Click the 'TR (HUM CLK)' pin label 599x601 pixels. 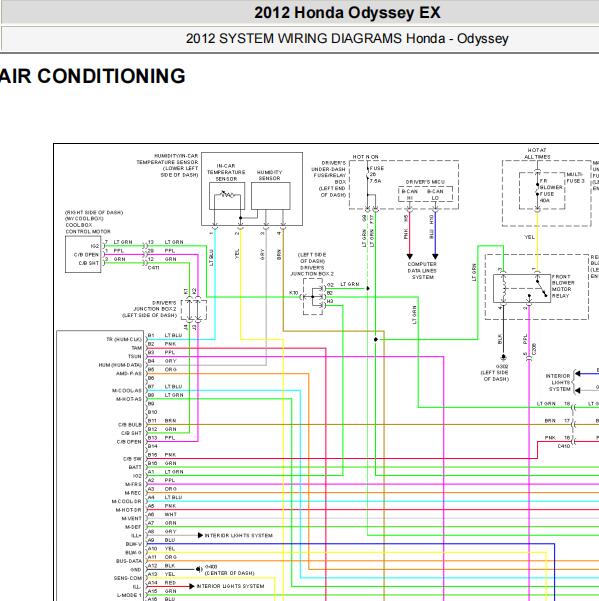click(124, 340)
